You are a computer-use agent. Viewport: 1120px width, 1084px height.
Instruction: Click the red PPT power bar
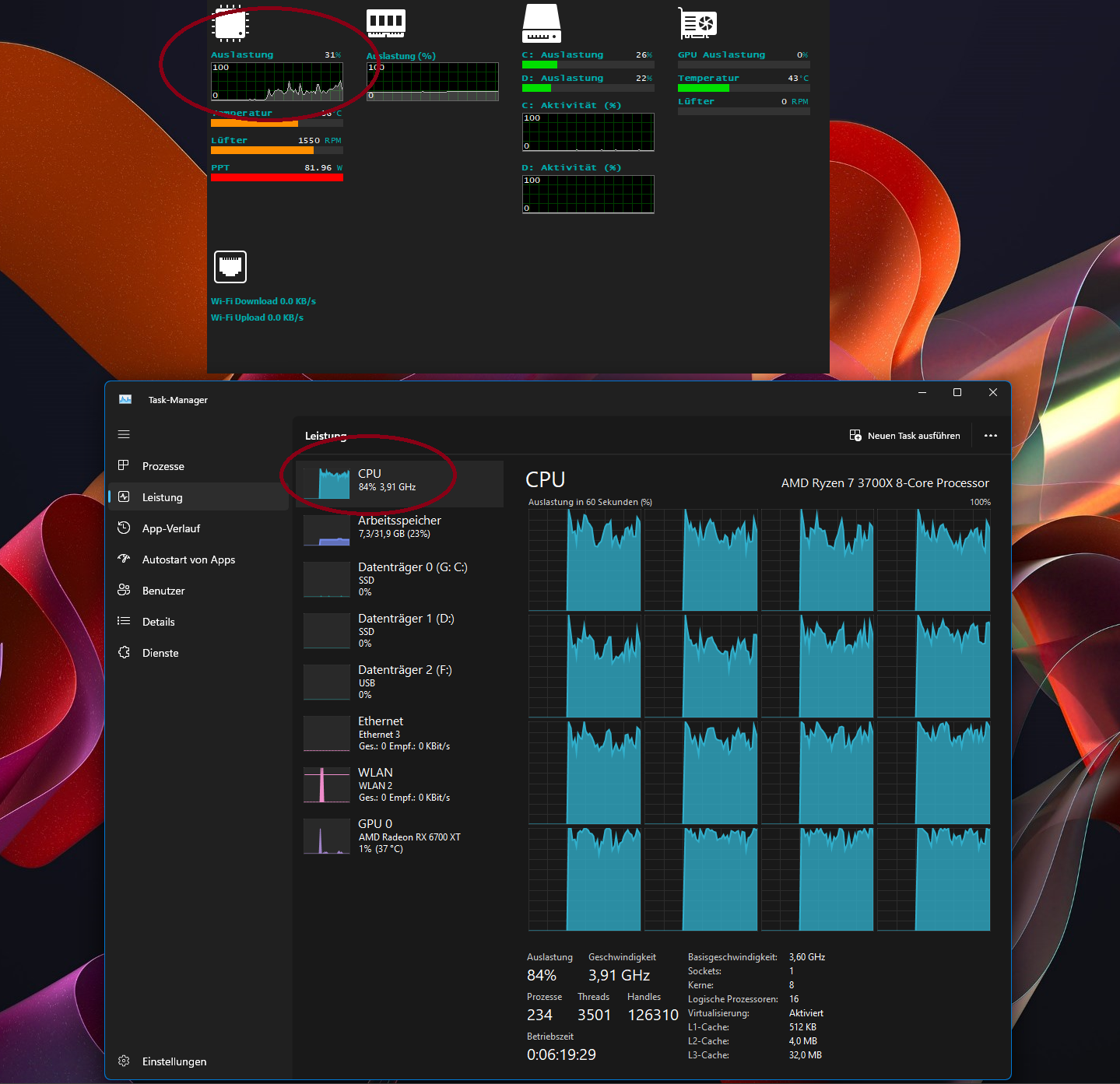tap(277, 177)
